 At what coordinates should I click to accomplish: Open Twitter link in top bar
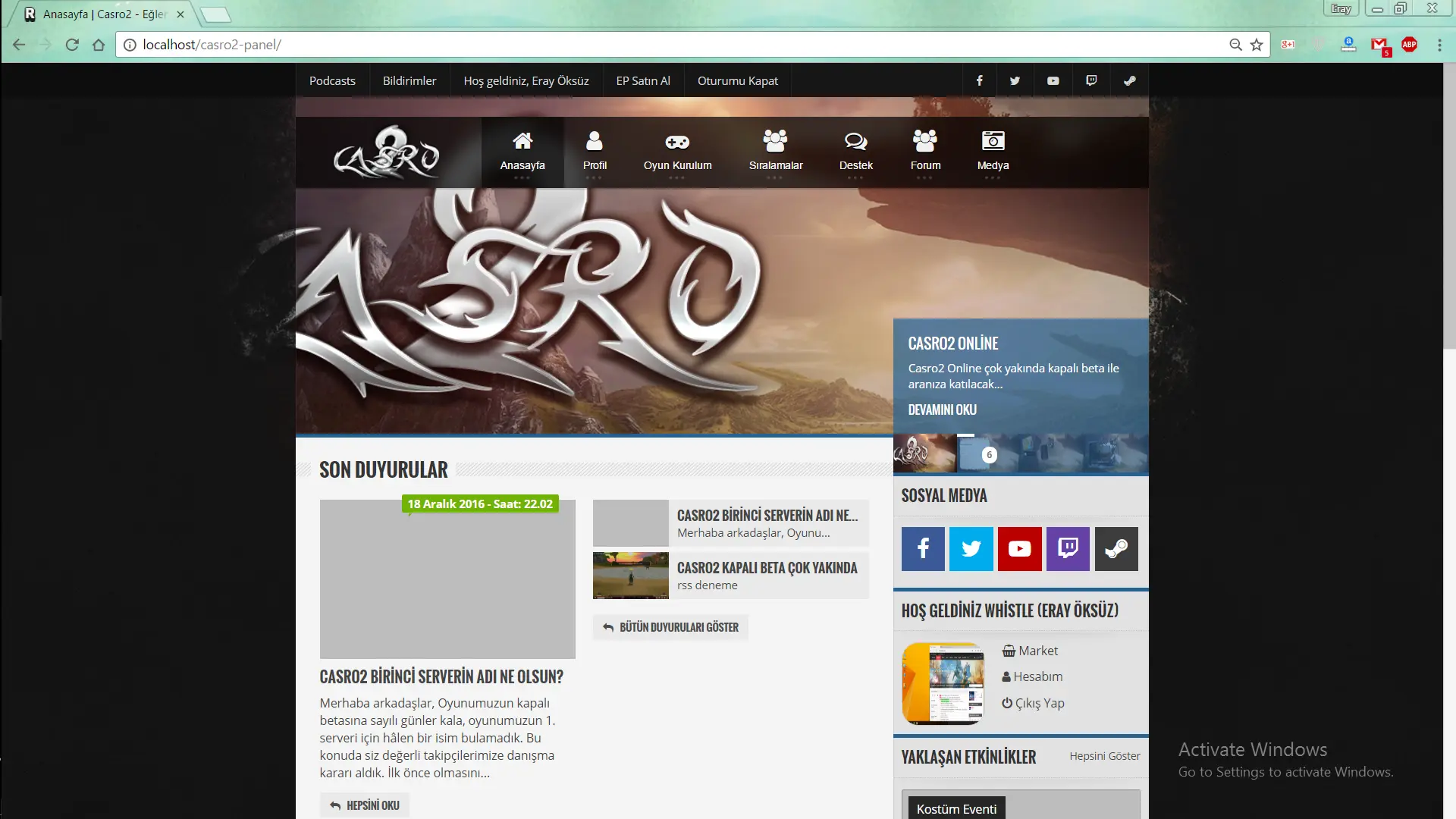click(x=1015, y=80)
